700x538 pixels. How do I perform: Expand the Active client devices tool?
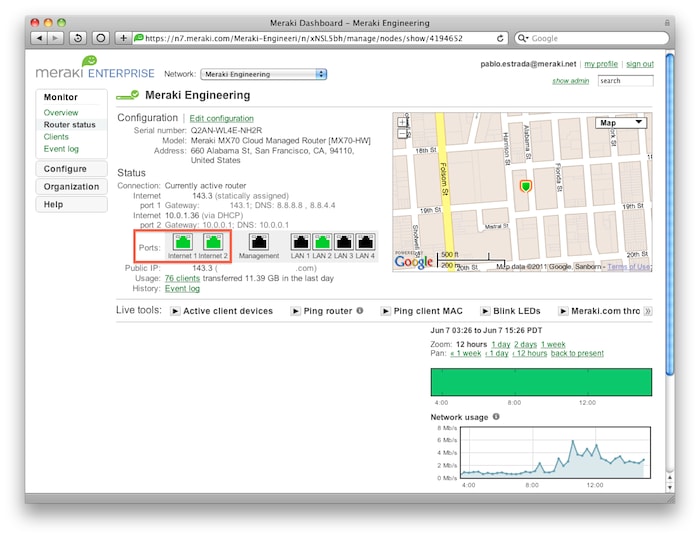tap(175, 311)
